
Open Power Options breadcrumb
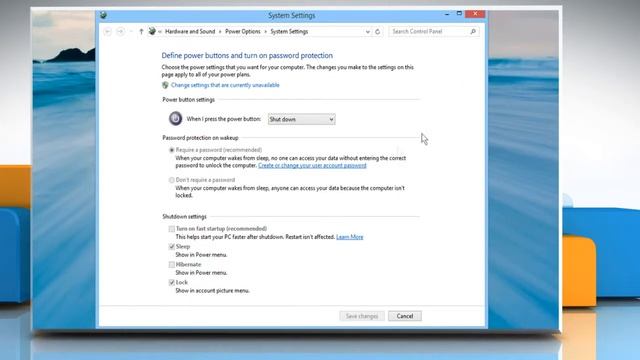(242, 31)
